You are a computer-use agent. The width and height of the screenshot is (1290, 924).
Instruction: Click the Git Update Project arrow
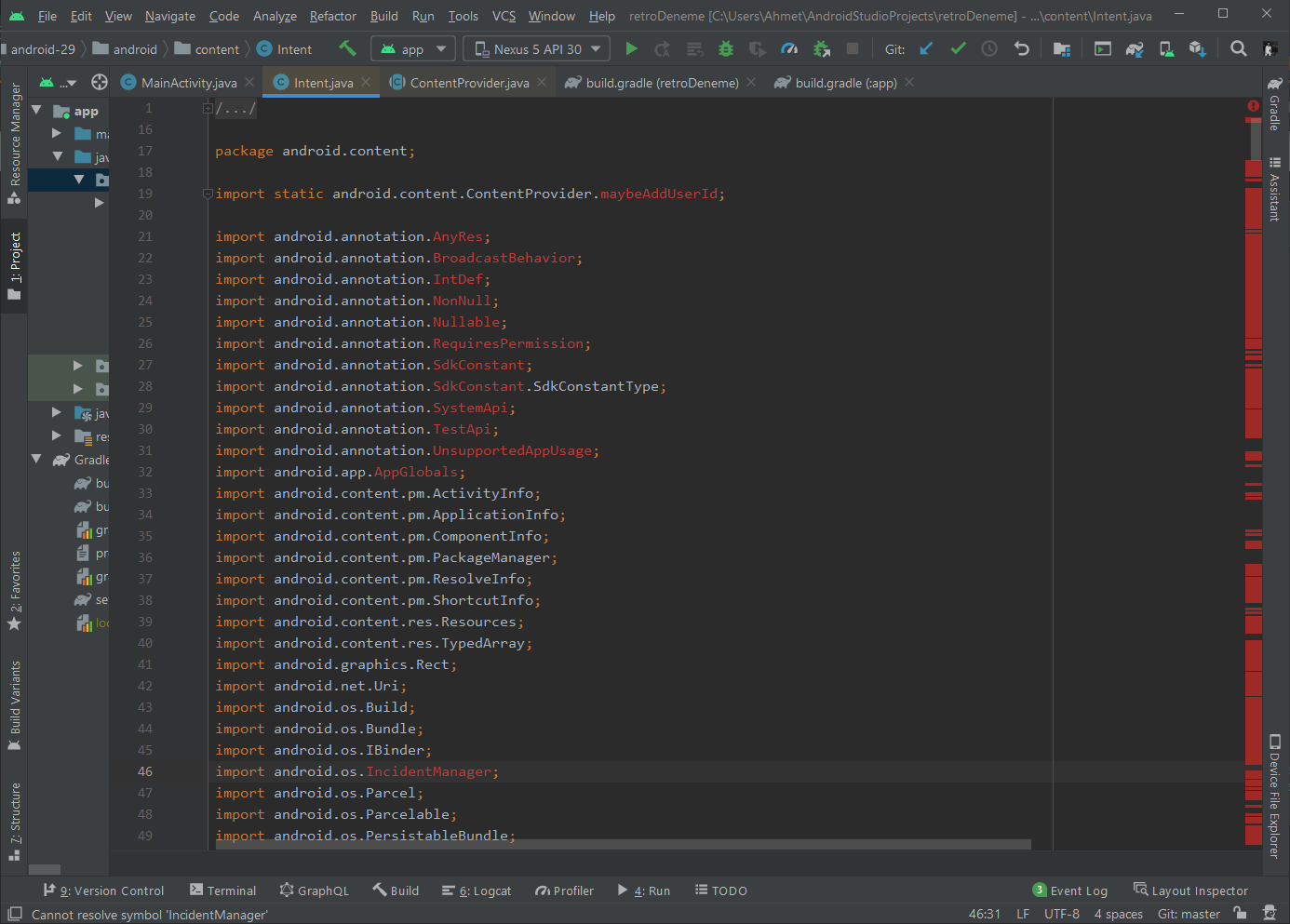(x=926, y=49)
